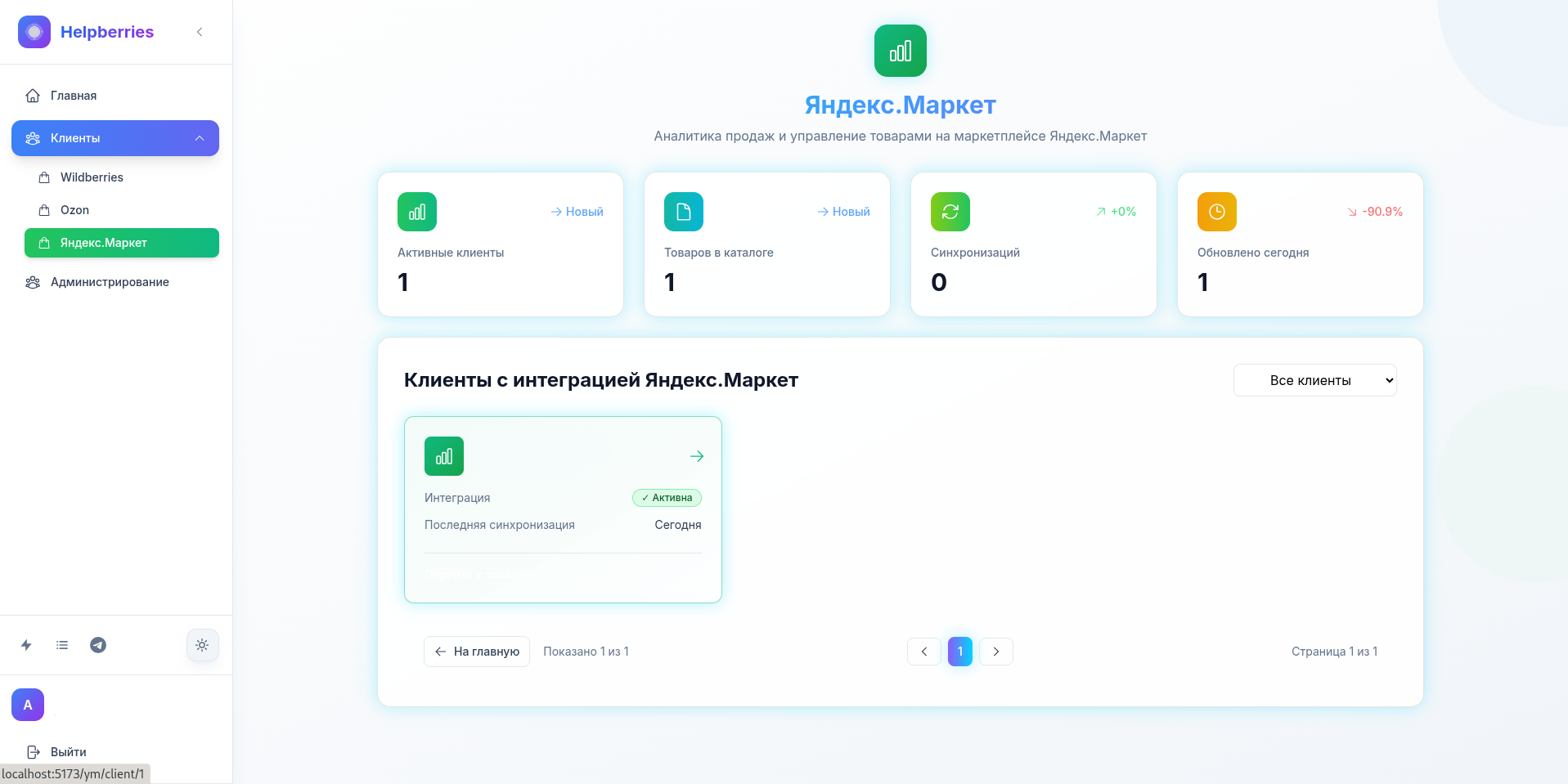
Task: Click the -90.9% trend indicator
Action: 1375,212
